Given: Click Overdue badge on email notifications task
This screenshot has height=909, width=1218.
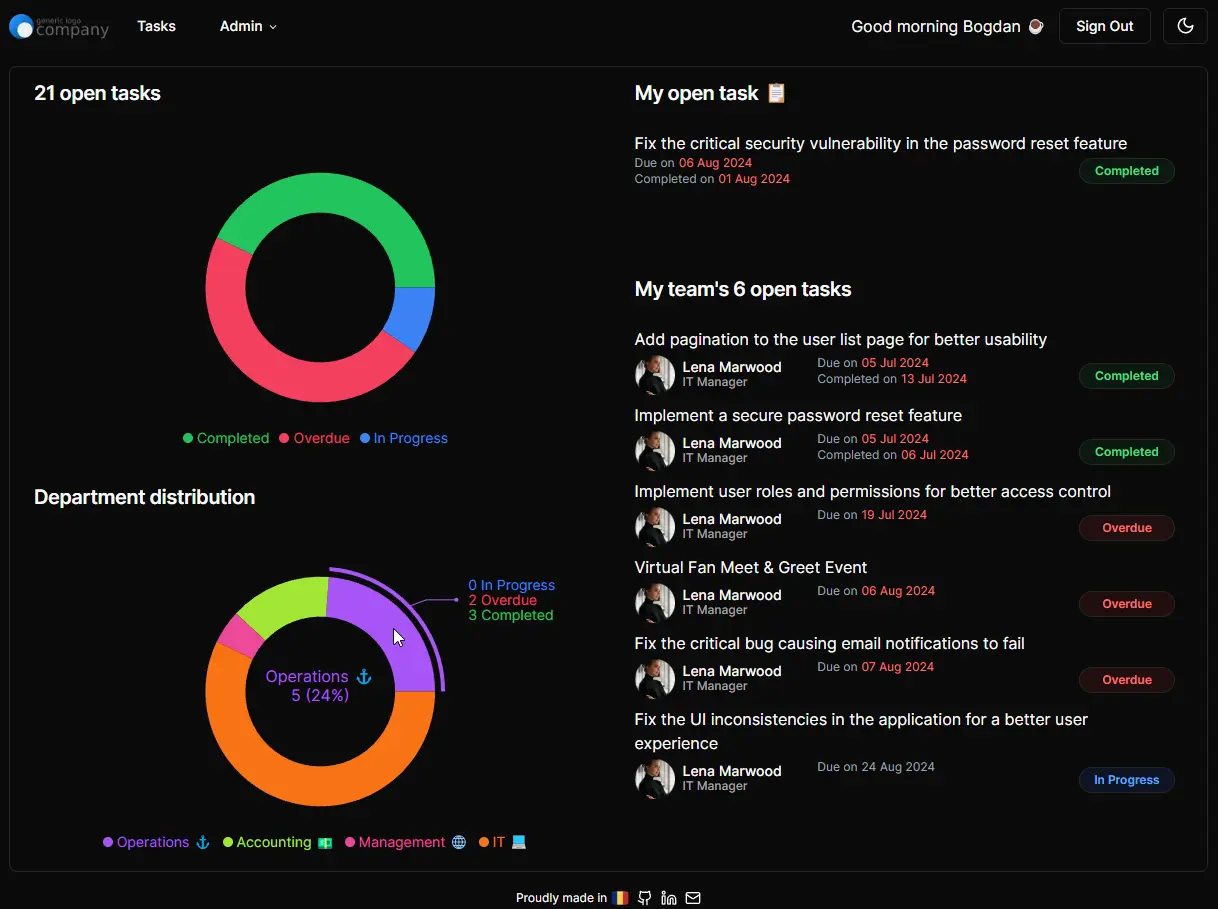Looking at the screenshot, I should pos(1126,680).
